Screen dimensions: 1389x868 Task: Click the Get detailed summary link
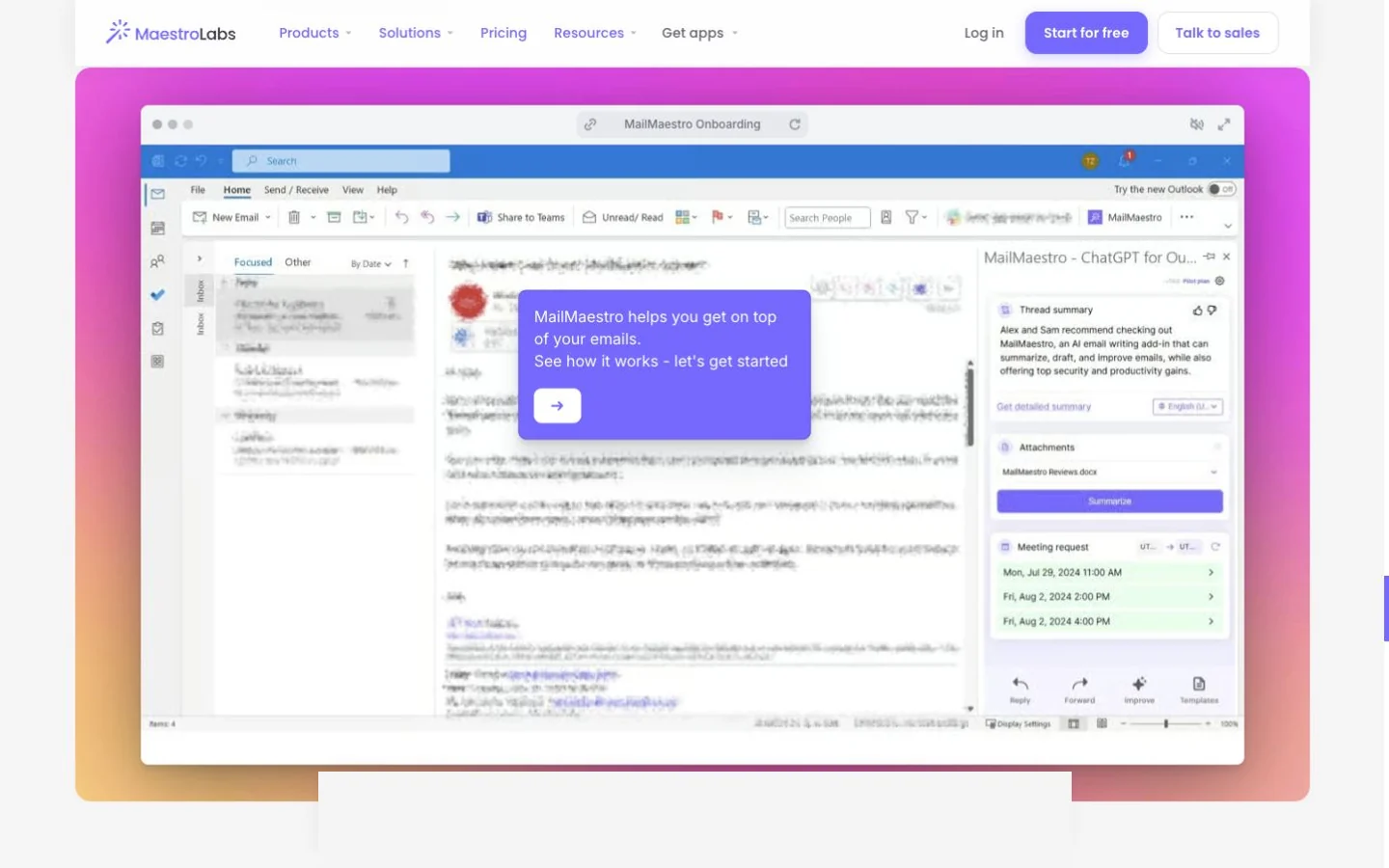pyautogui.click(x=1044, y=407)
